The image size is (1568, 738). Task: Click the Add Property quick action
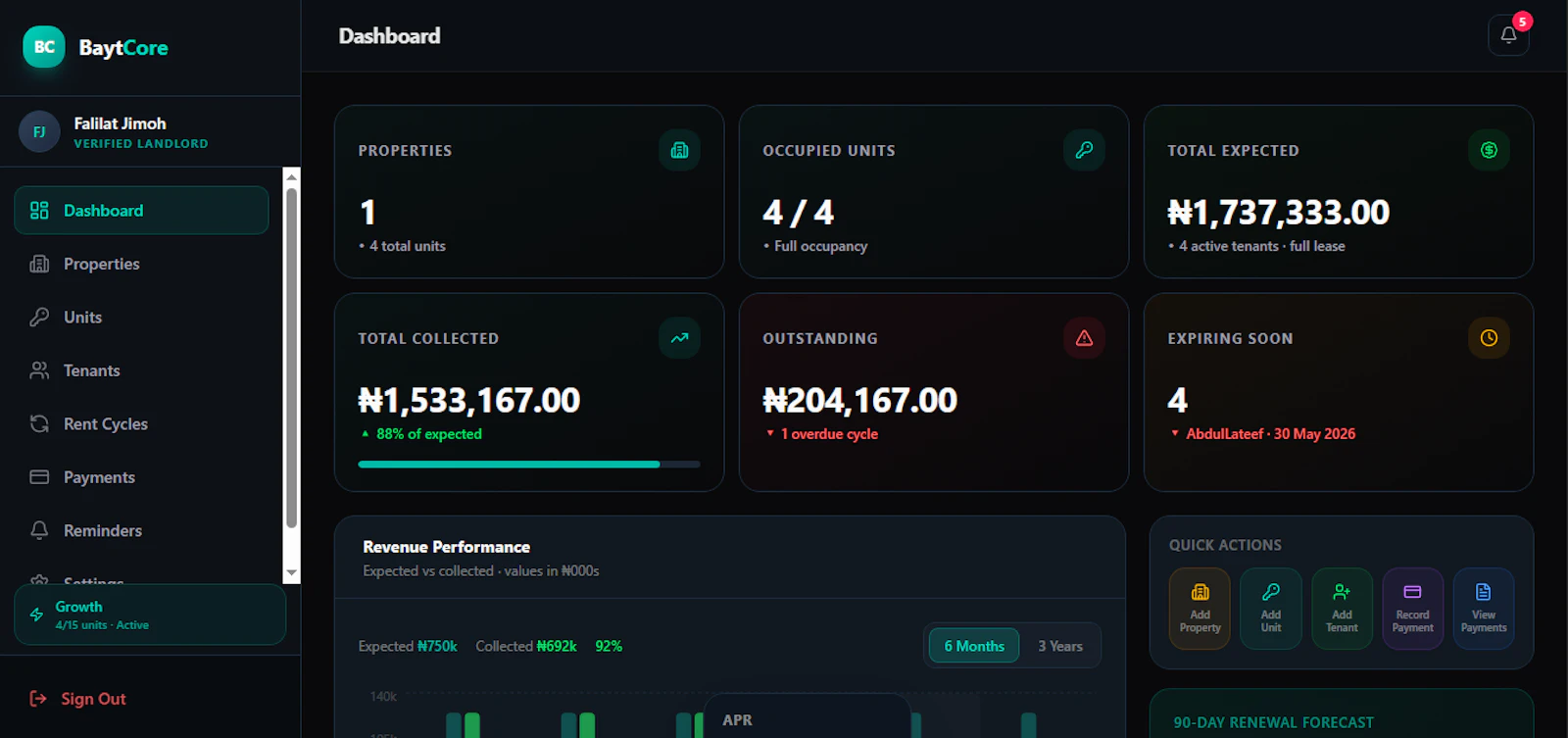coord(1200,609)
